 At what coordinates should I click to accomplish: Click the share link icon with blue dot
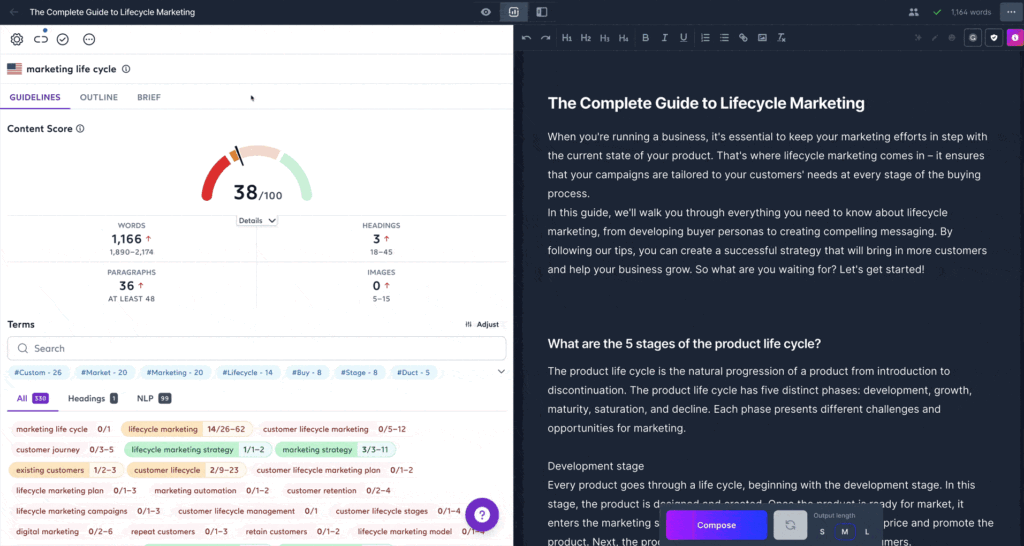pos(41,39)
